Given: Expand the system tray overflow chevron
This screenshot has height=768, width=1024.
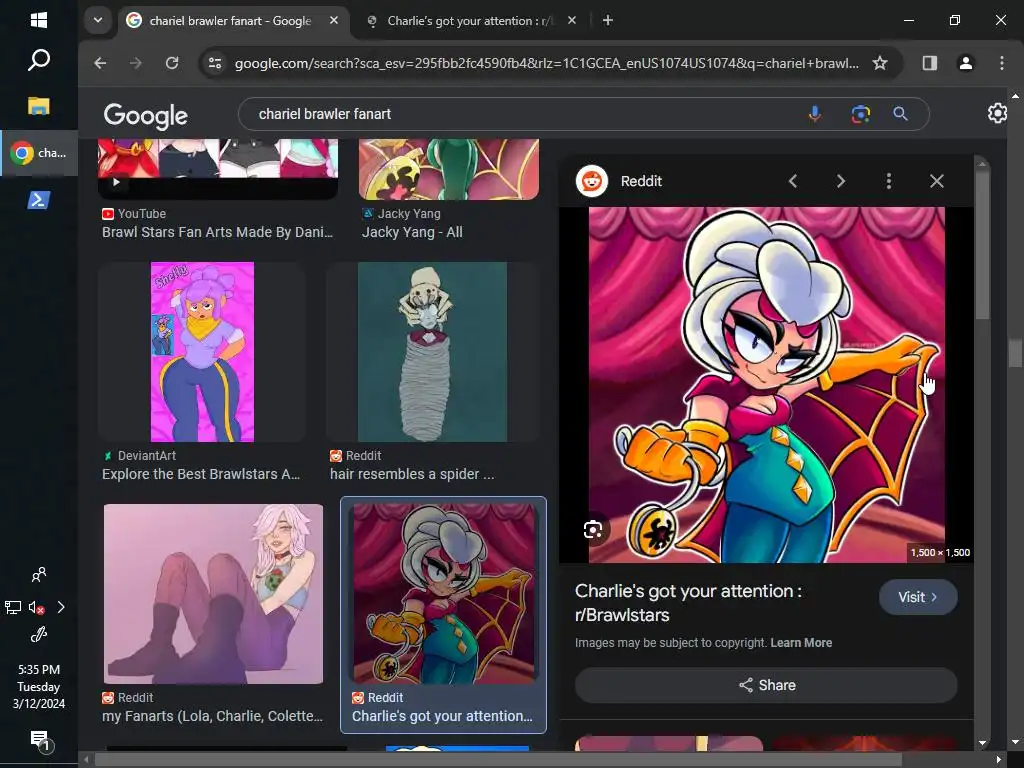Looking at the screenshot, I should coord(61,607).
